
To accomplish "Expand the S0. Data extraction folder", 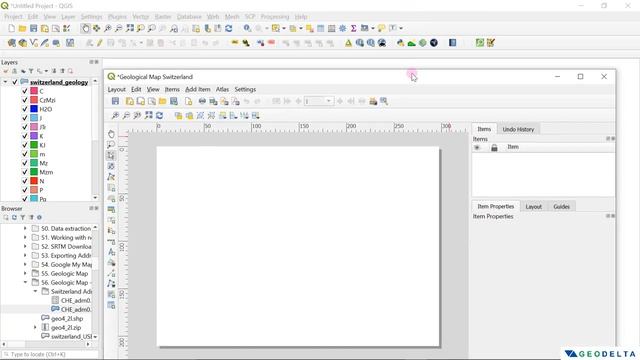I will [25, 229].
